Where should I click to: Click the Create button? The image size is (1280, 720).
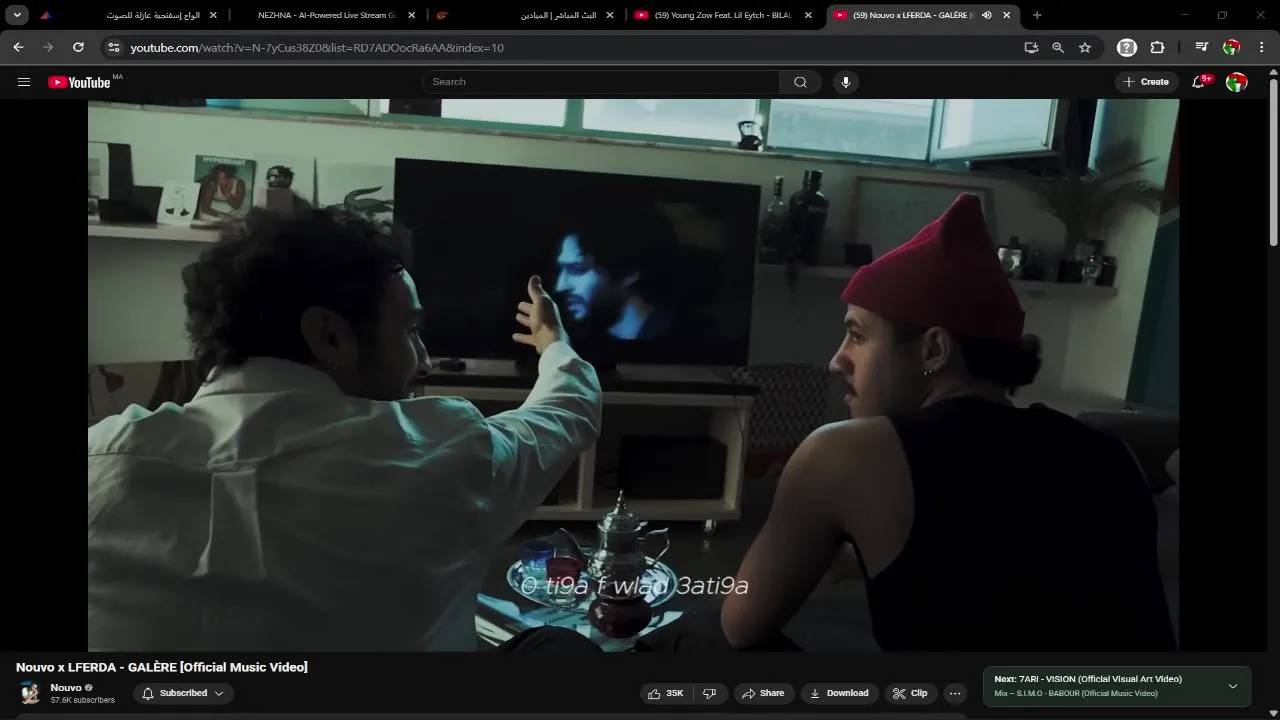pos(1146,82)
